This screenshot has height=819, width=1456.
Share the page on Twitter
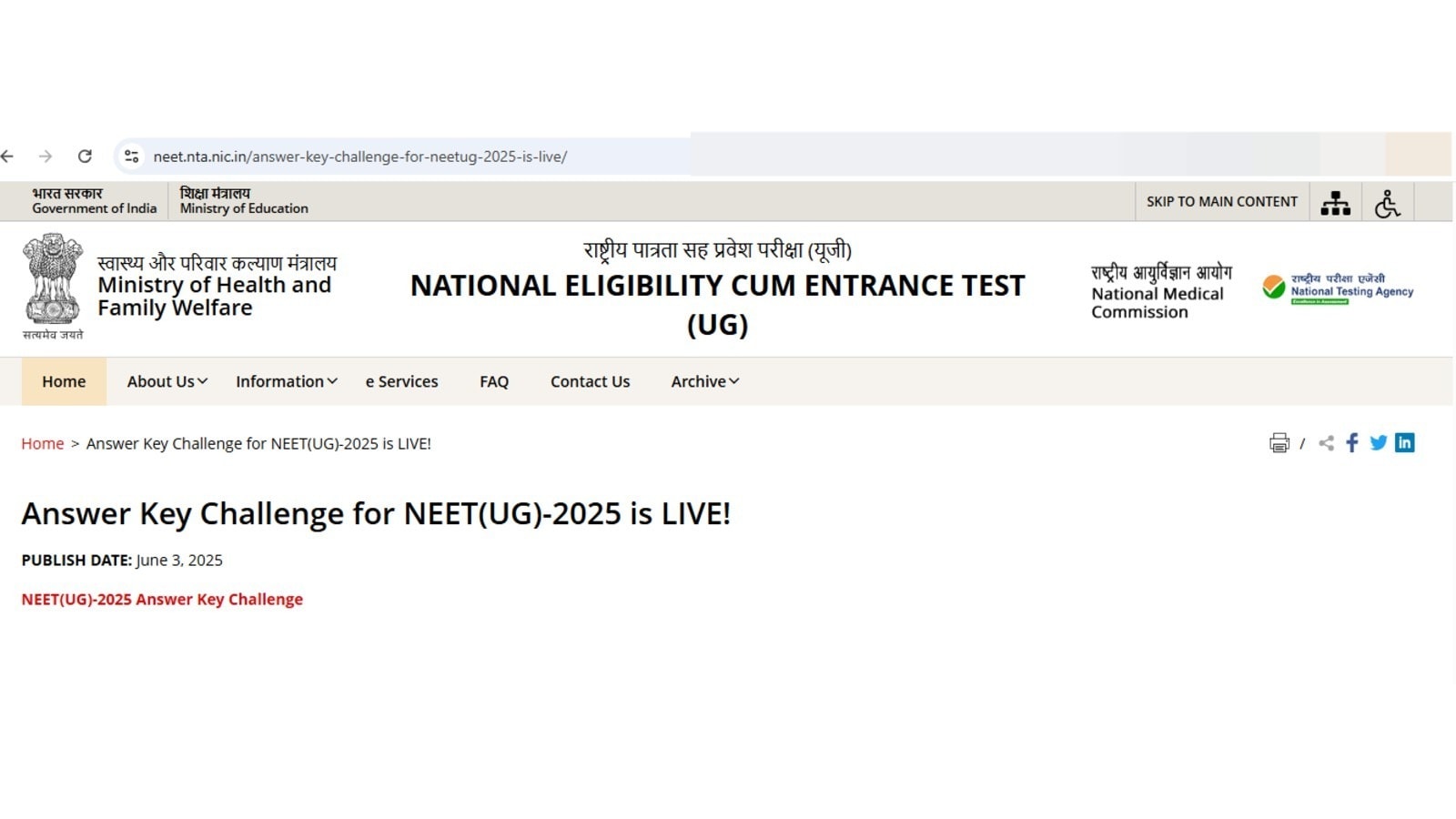(x=1379, y=443)
